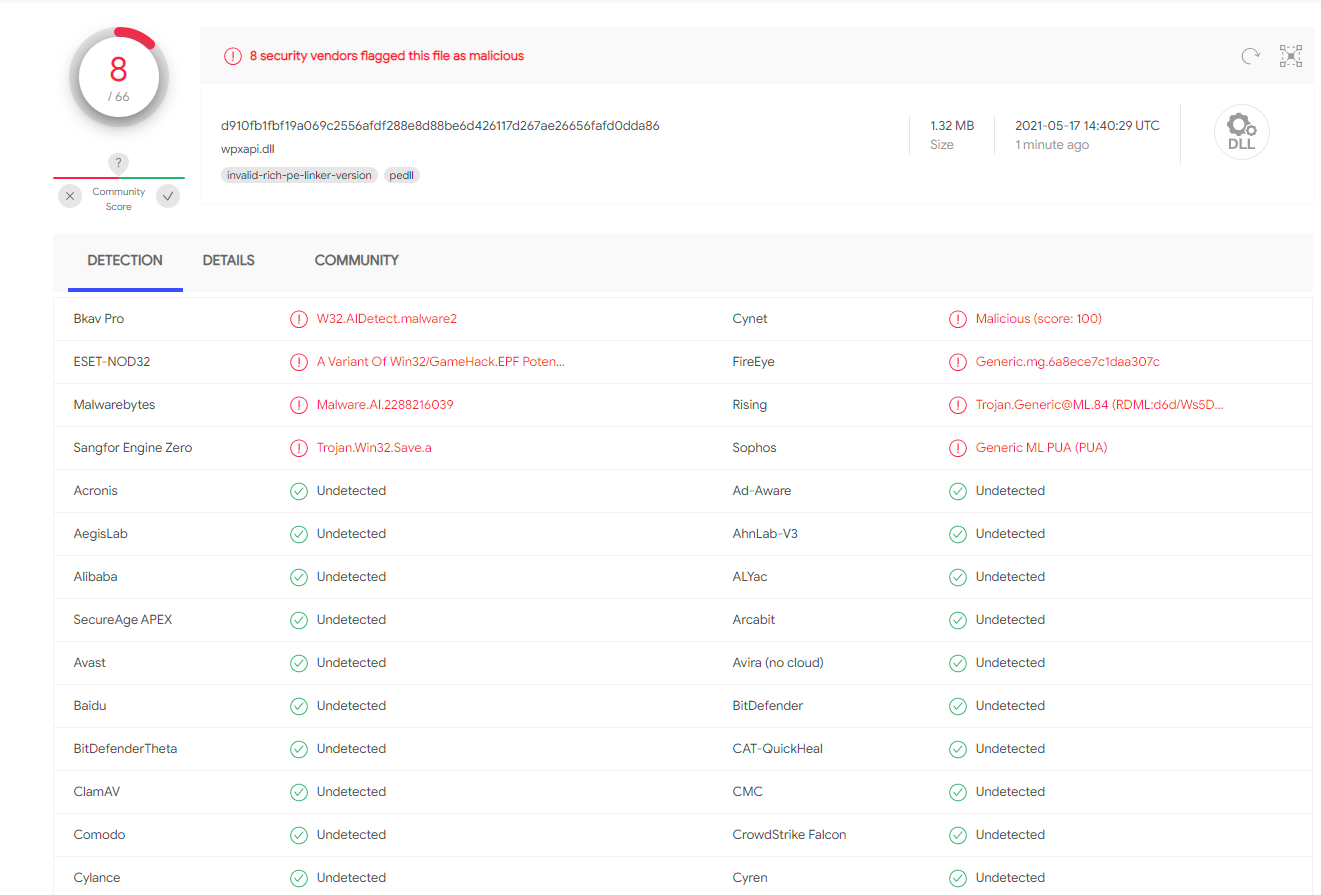1321x895 pixels.
Task: Click the pedll tag
Action: pos(402,175)
